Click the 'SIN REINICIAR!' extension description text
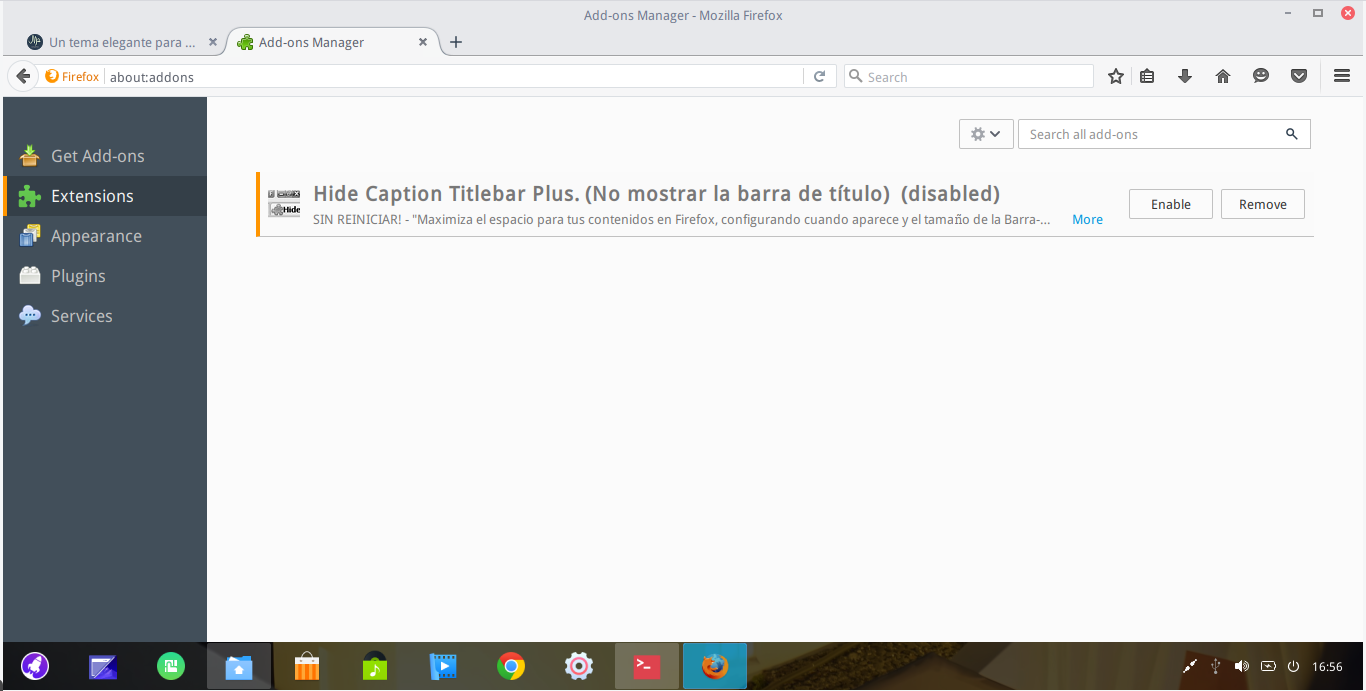 [681, 220]
